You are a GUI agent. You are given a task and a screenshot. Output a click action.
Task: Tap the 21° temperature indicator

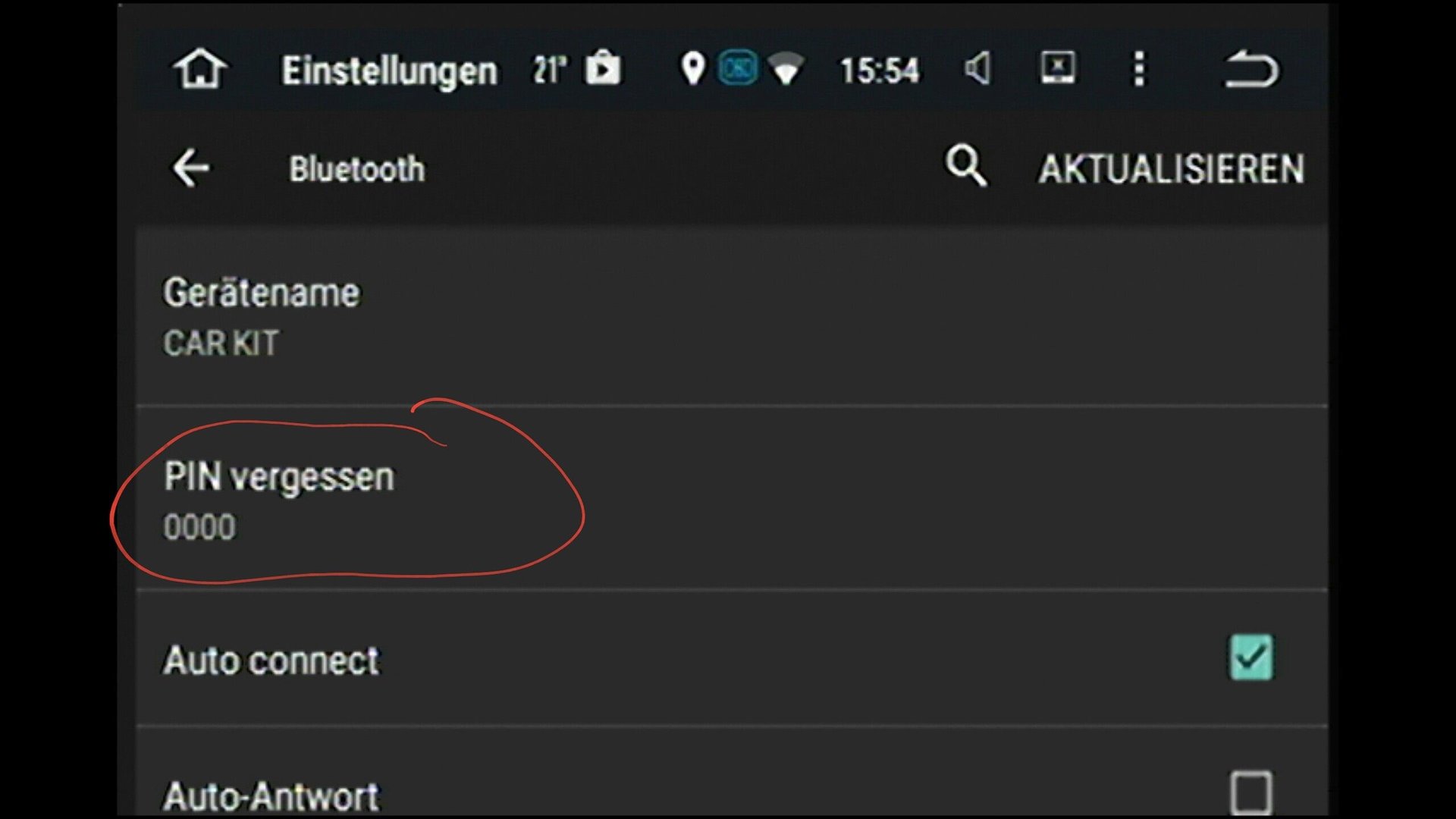pos(550,70)
